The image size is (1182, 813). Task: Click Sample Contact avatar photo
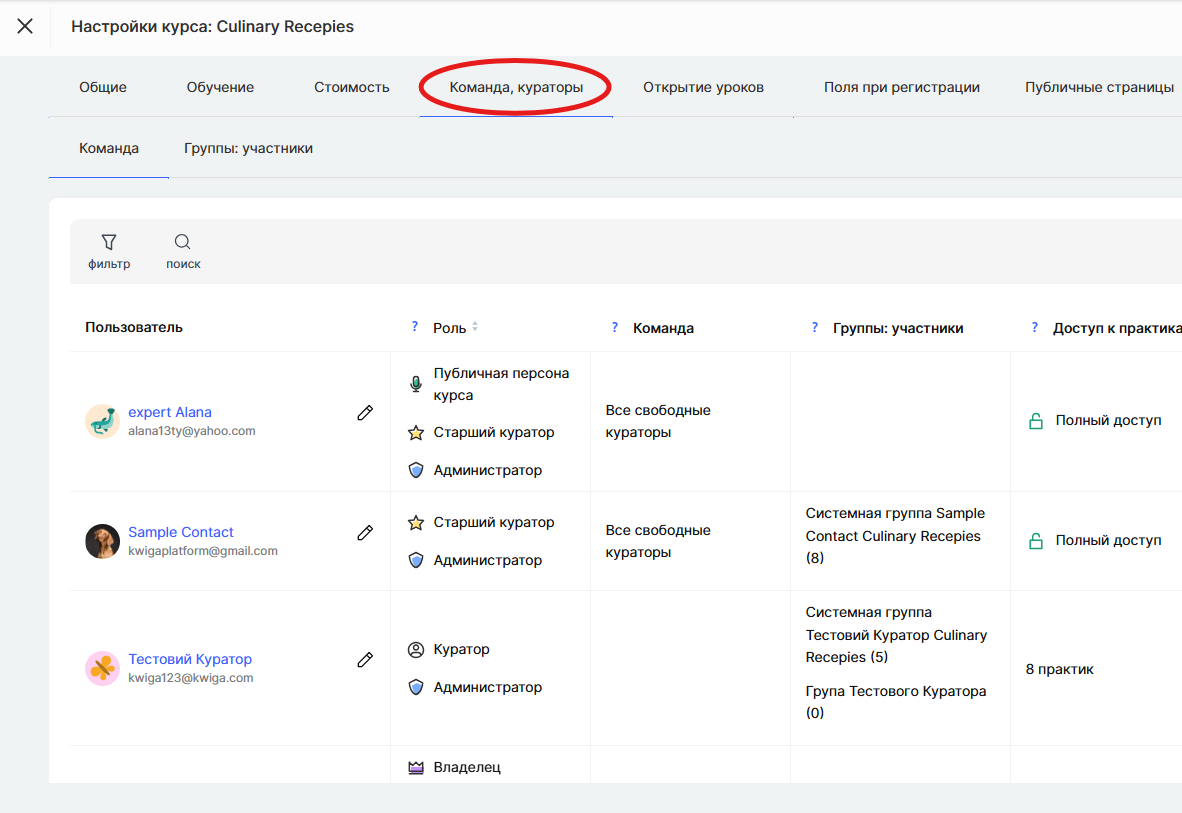(102, 541)
